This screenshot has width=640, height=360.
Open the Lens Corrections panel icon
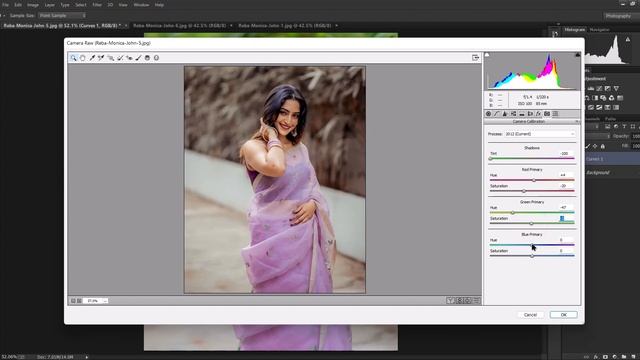(530, 114)
